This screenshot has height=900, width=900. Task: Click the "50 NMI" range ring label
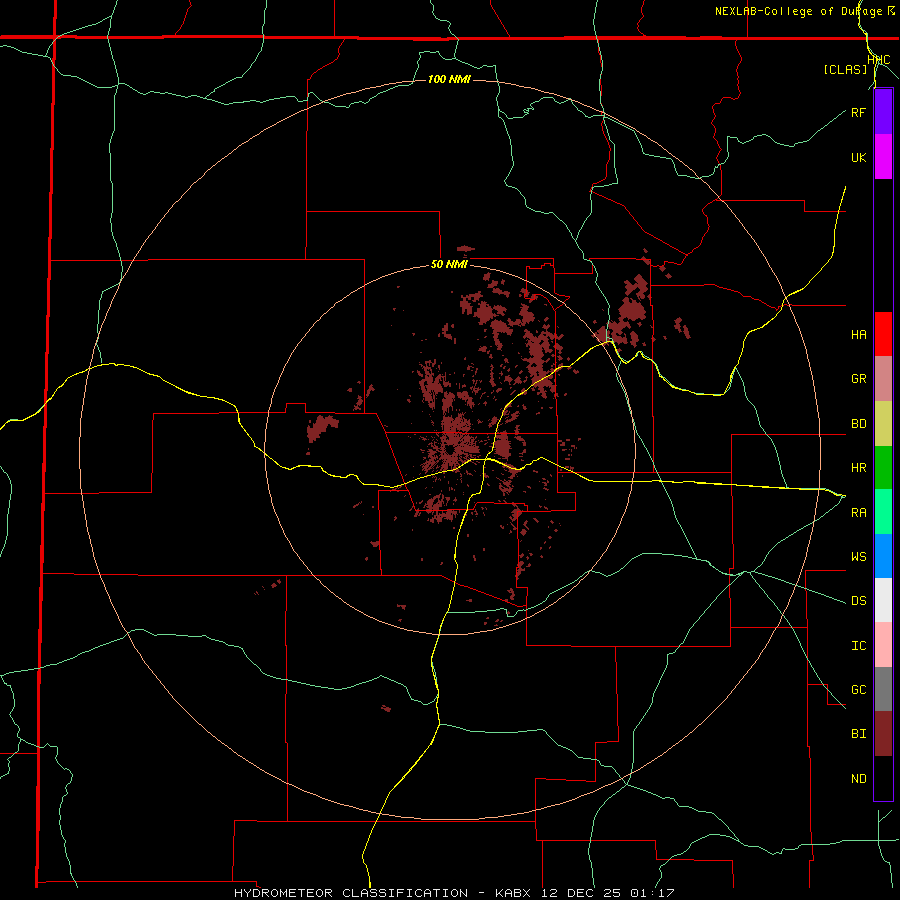pos(449,264)
